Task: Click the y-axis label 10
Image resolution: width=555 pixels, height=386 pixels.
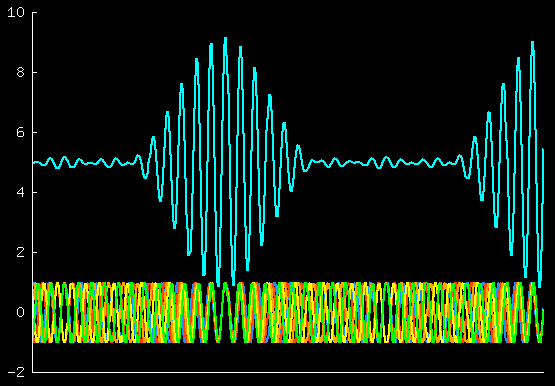Action: [x=16, y=13]
